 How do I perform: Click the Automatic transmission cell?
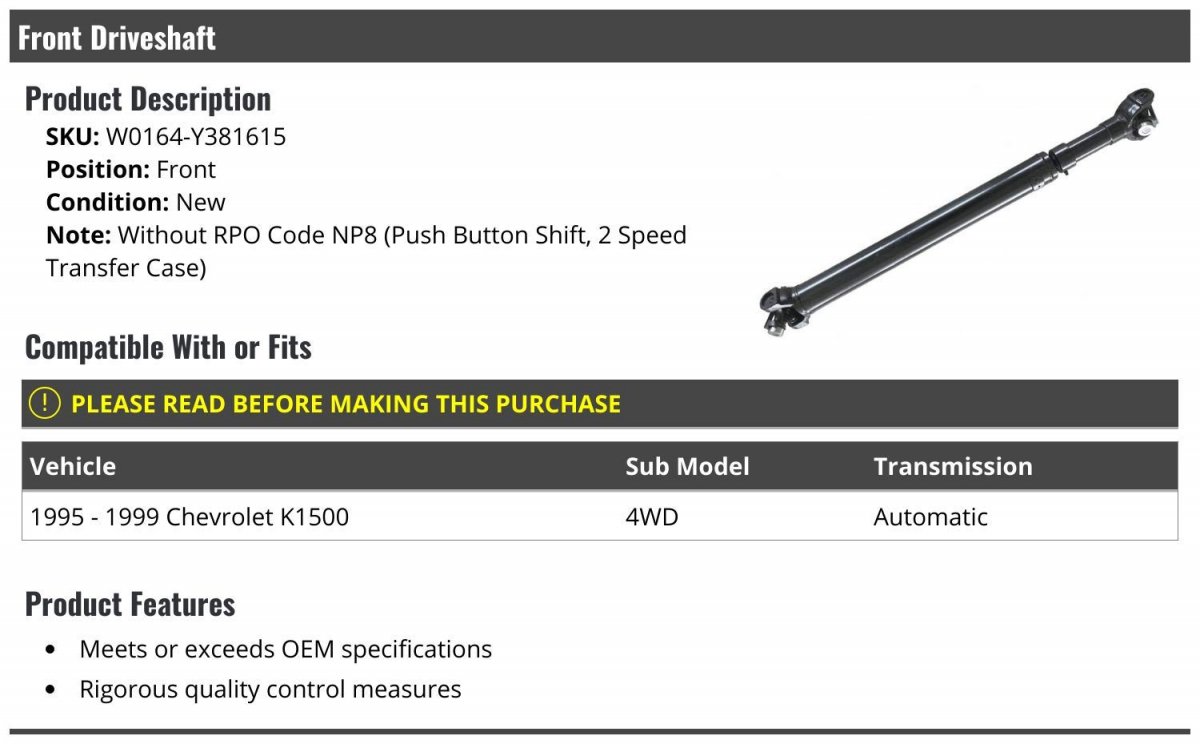tap(930, 517)
